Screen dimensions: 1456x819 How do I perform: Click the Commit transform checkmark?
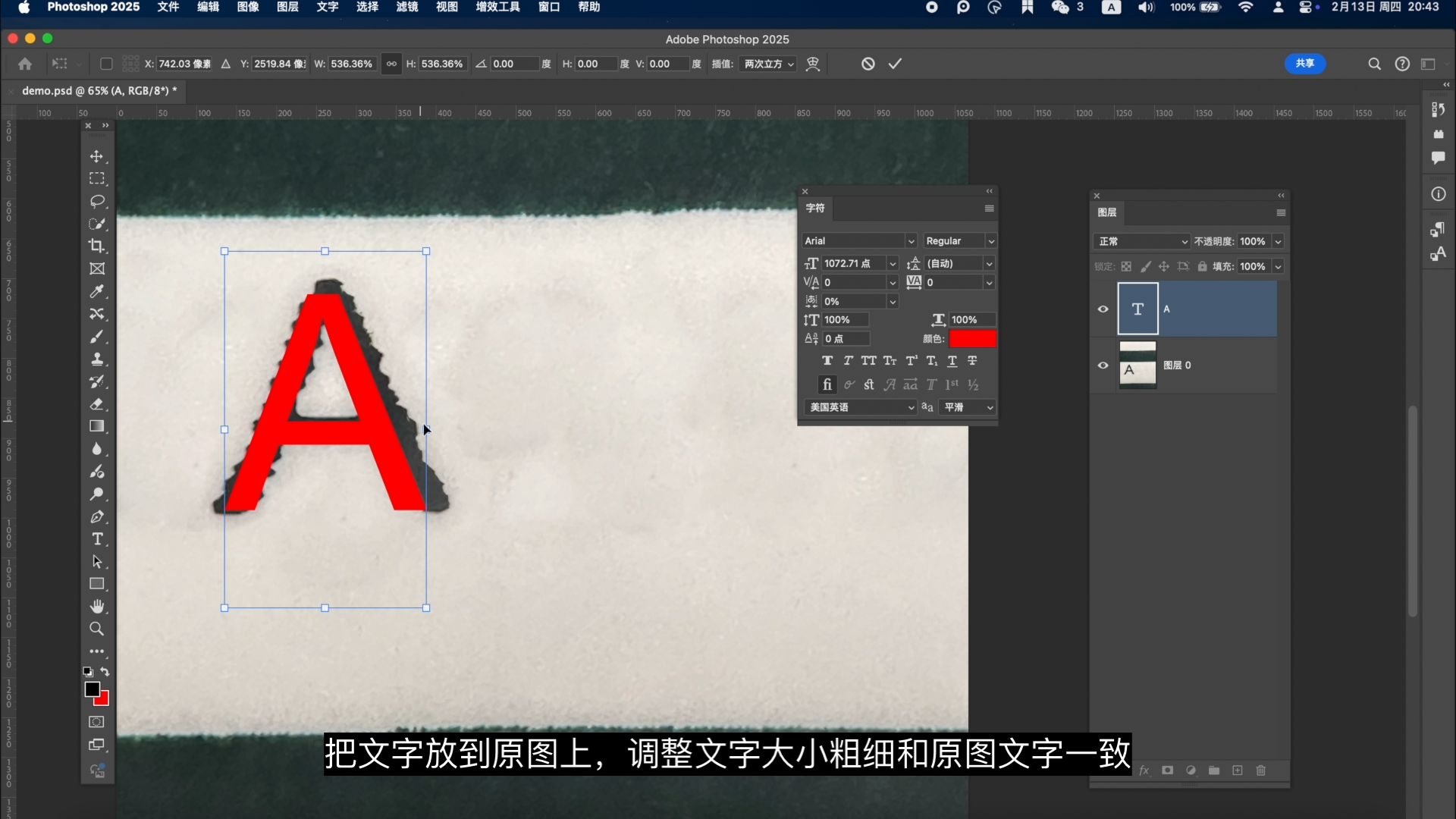click(x=894, y=63)
